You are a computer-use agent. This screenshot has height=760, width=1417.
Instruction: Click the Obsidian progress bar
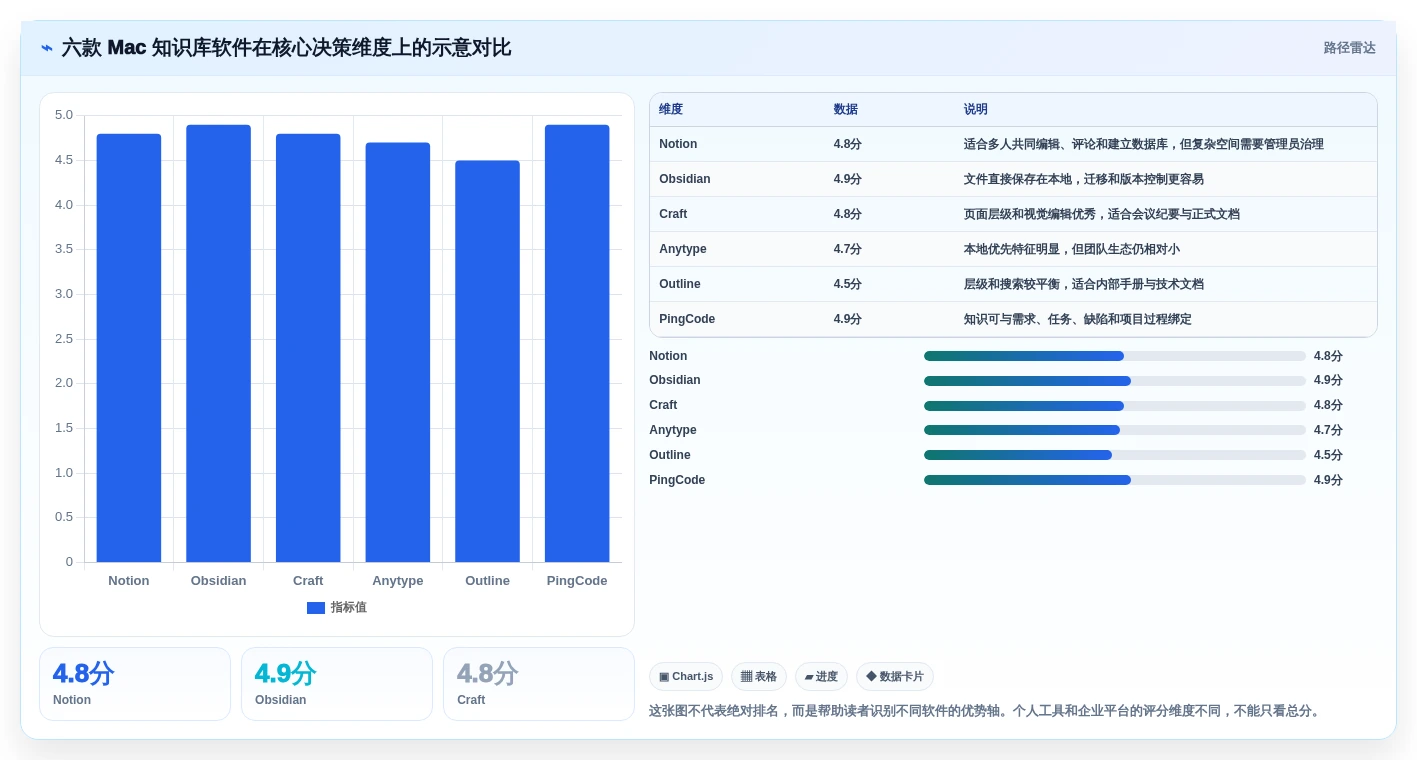[x=1115, y=381]
